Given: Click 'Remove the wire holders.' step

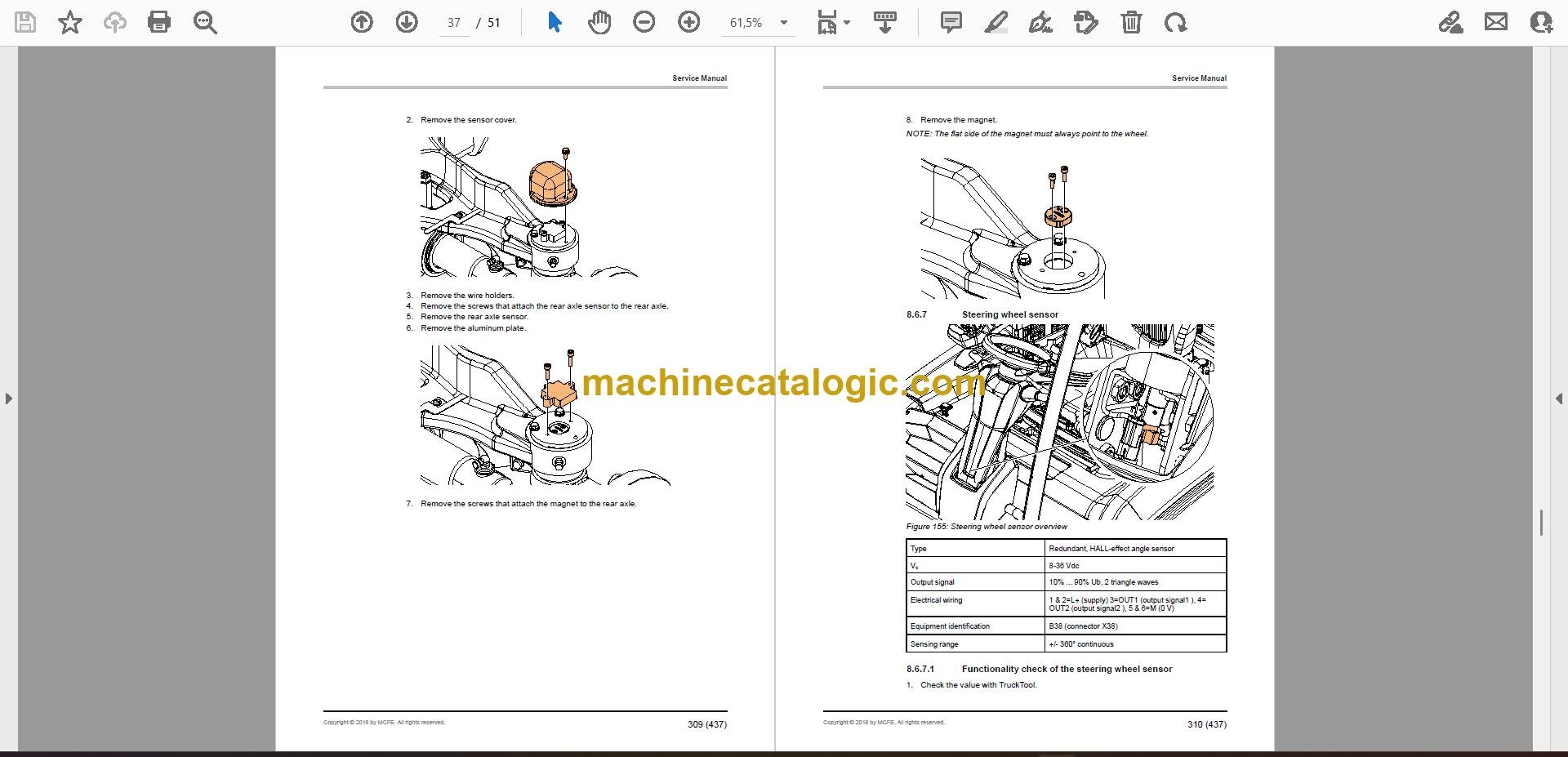Looking at the screenshot, I should [x=467, y=296].
